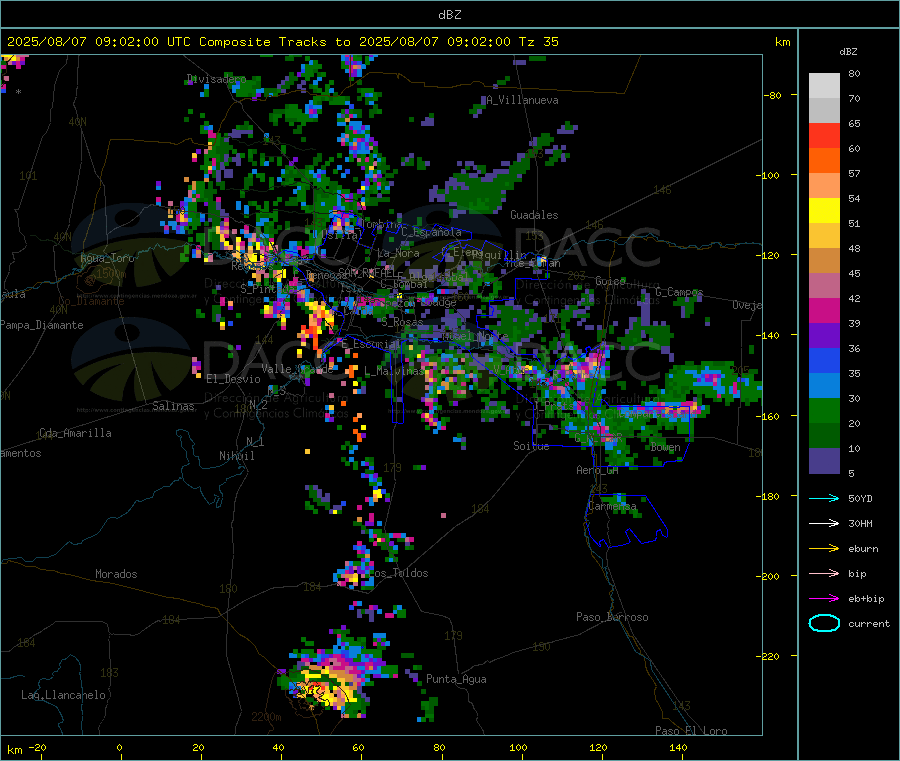Viewport: 900px width, 761px height.
Task: Select the red 60–65 dBZ legend swatch
Action: [x=824, y=135]
